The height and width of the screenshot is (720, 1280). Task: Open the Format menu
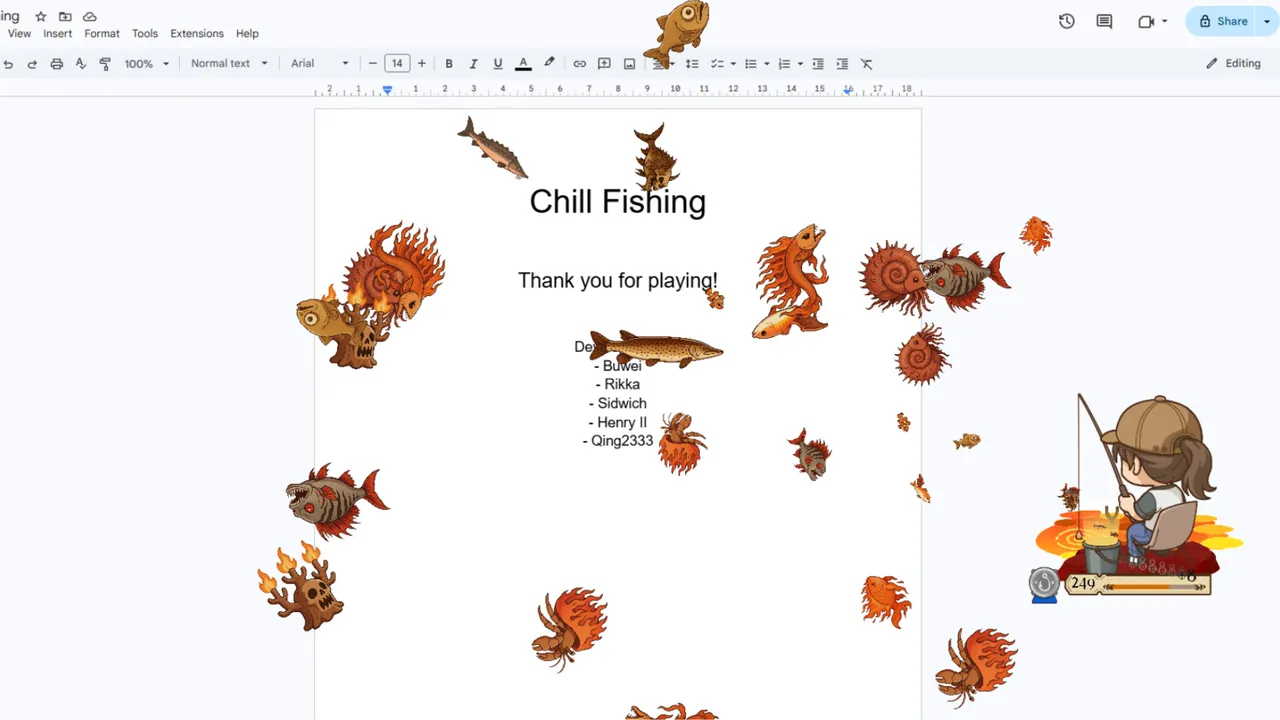tap(102, 33)
